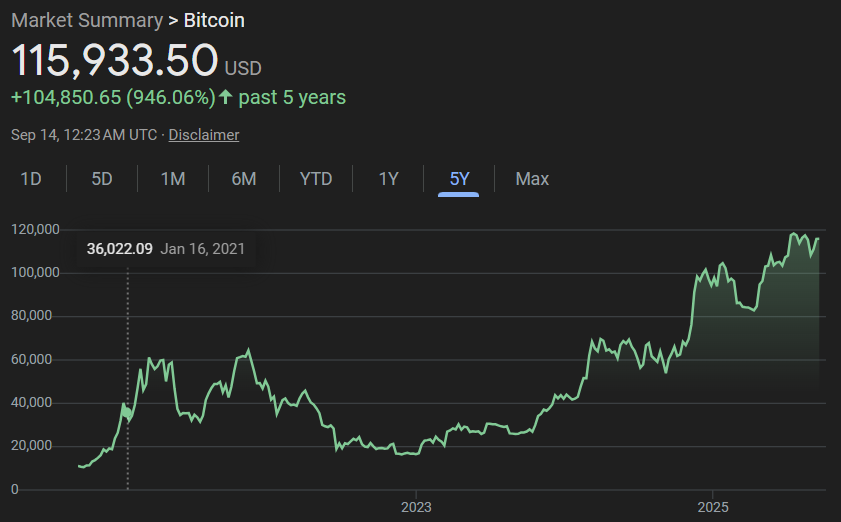Click the 100,000 y-axis label
The height and width of the screenshot is (522, 841).
(35, 273)
